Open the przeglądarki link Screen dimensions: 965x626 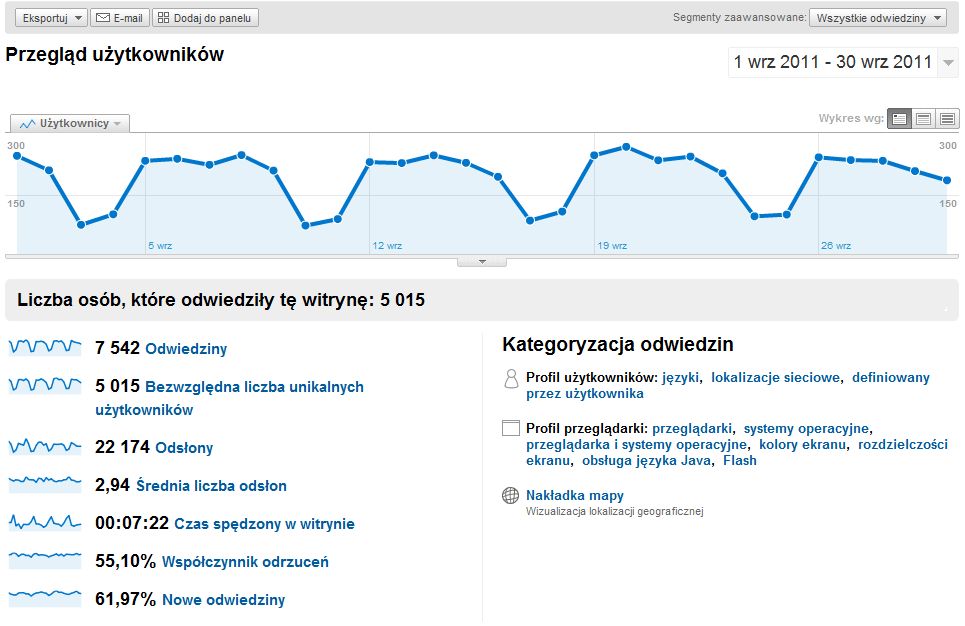pos(692,429)
